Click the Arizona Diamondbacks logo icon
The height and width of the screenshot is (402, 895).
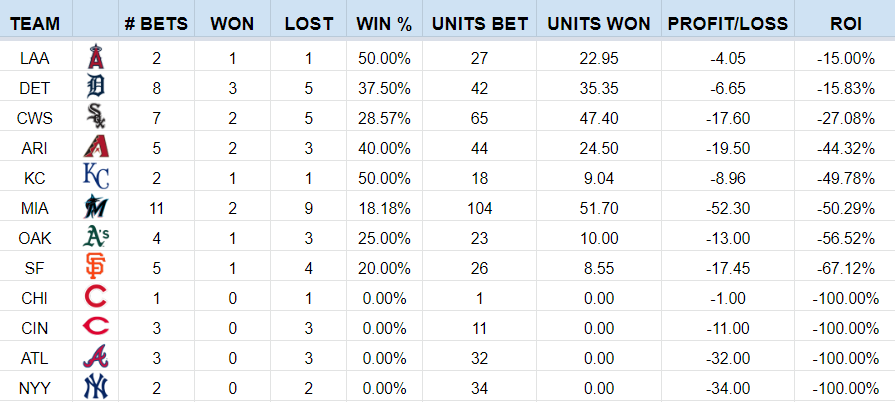pos(96,148)
